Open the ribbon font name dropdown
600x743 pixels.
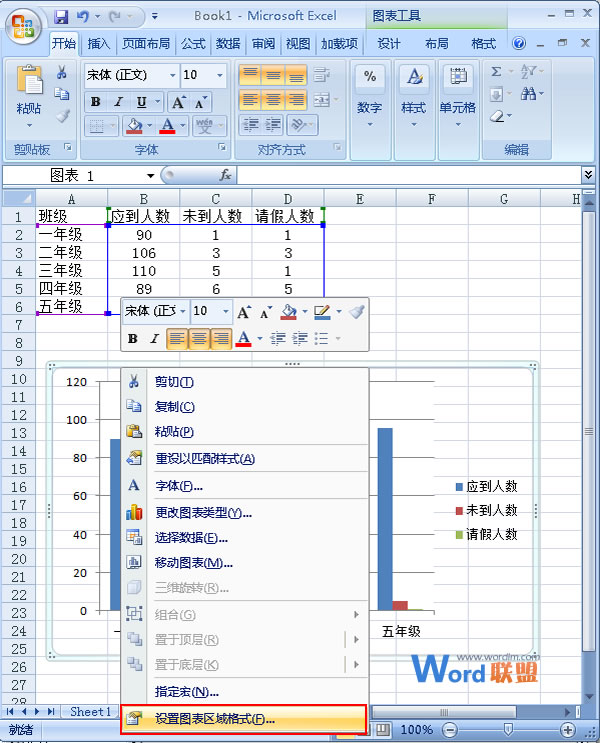(x=173, y=75)
